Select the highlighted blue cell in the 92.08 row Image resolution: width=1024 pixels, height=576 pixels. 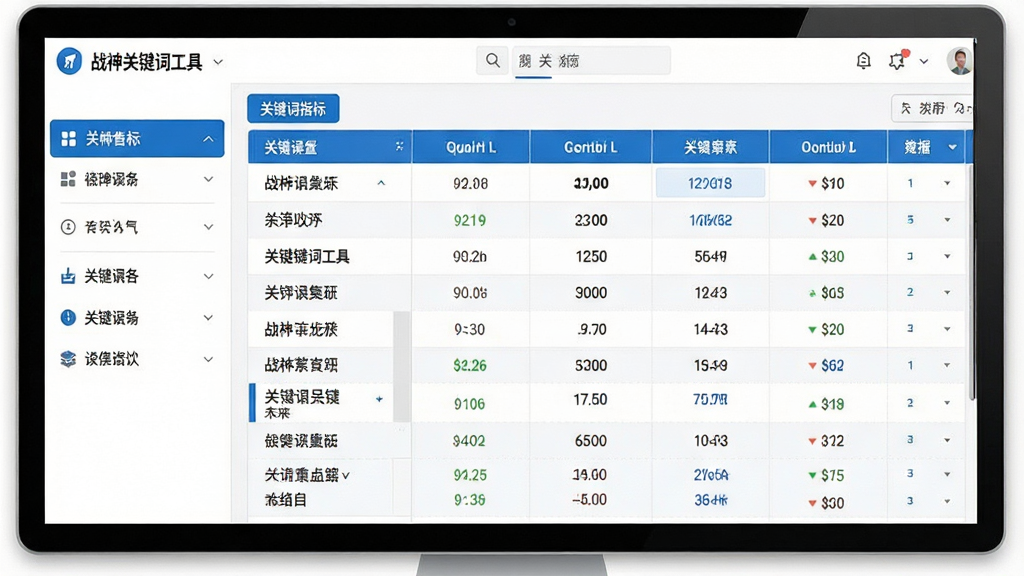tap(711, 184)
